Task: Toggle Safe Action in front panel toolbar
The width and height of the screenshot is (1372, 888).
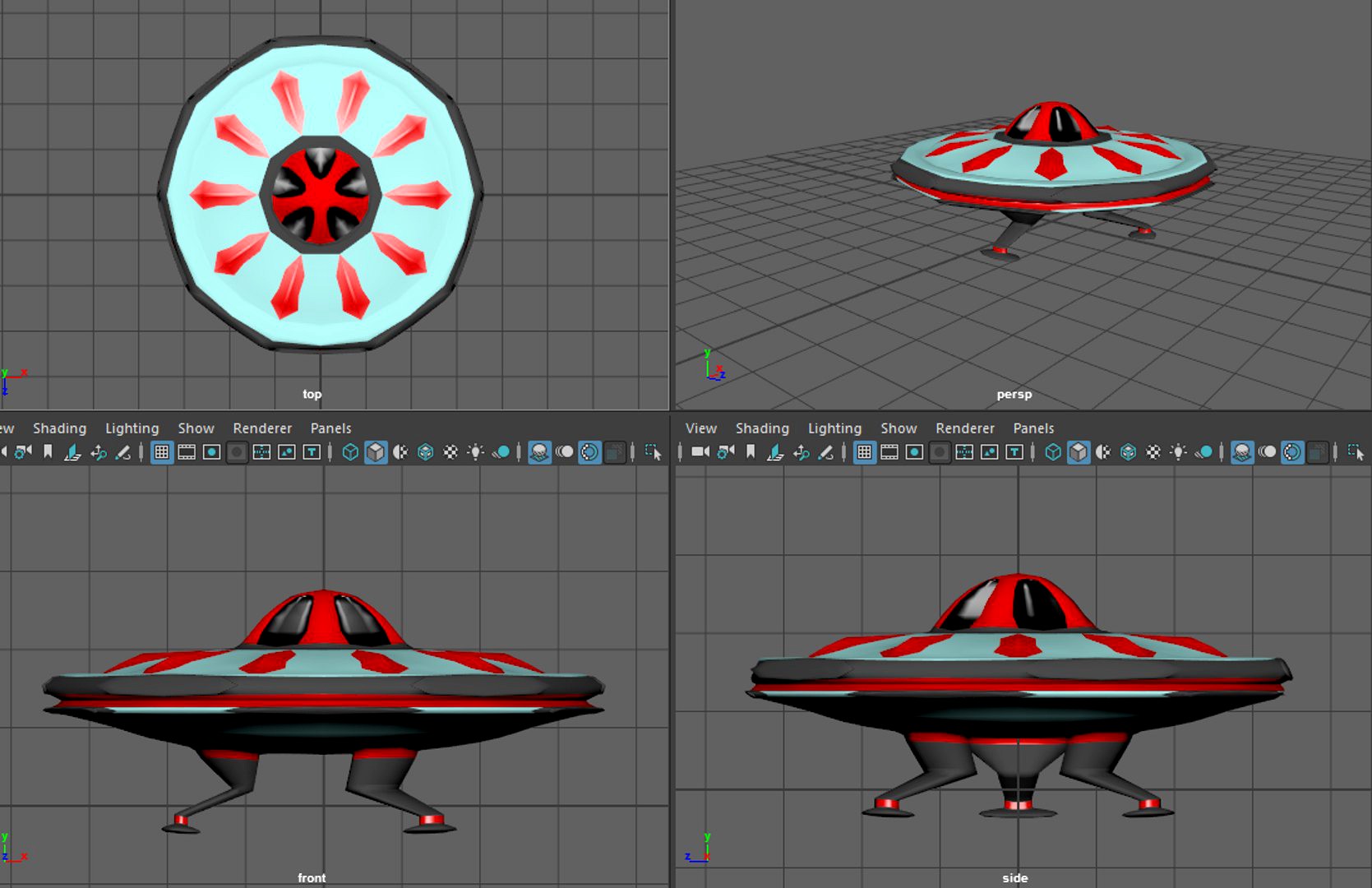Action: coord(286,451)
